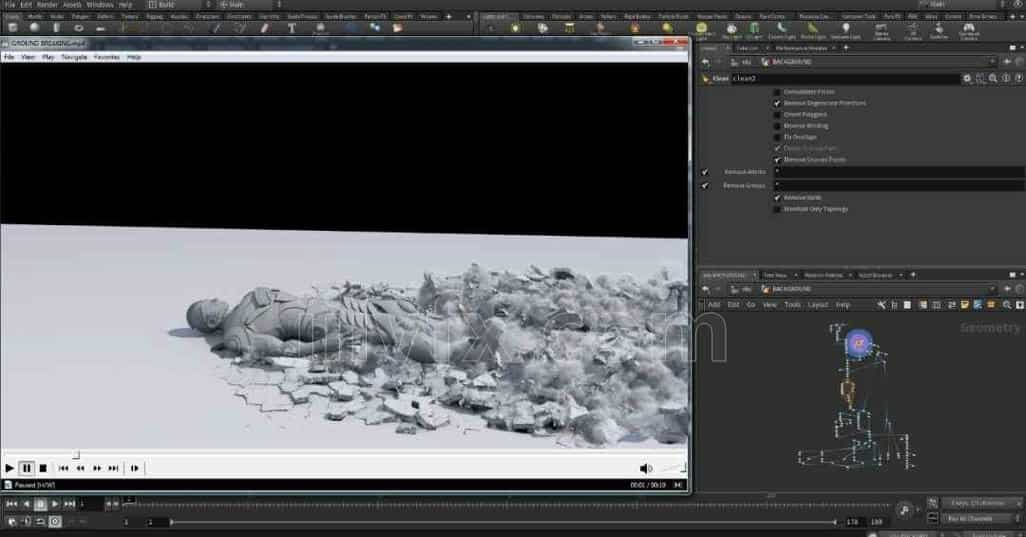Select the Torus tool in Create shelf
The width and height of the screenshot is (1026, 537).
point(79,28)
